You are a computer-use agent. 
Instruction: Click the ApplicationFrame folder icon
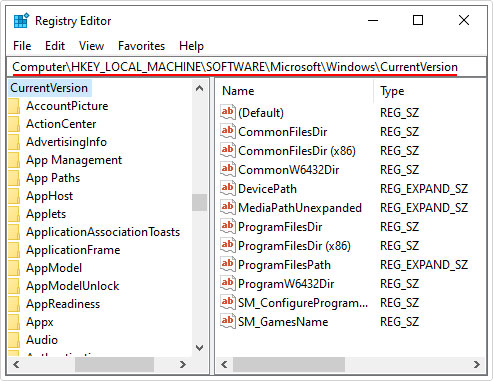click(14, 250)
